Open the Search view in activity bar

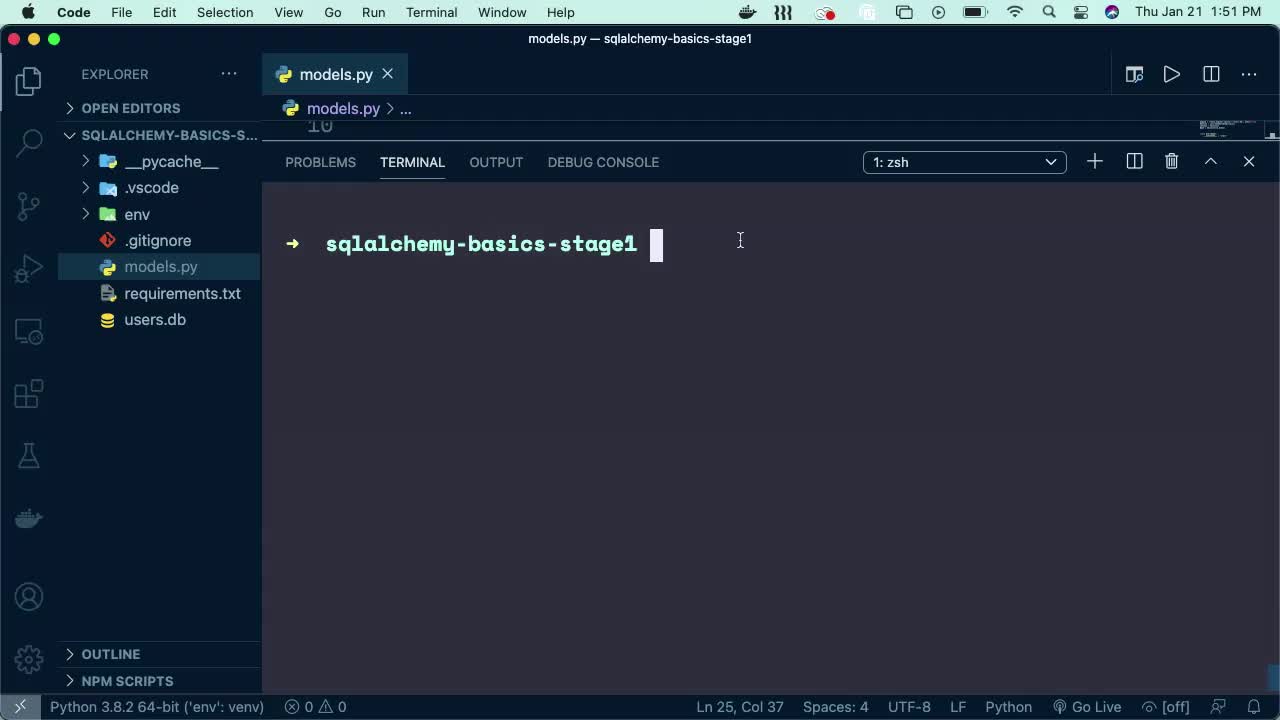tap(29, 142)
